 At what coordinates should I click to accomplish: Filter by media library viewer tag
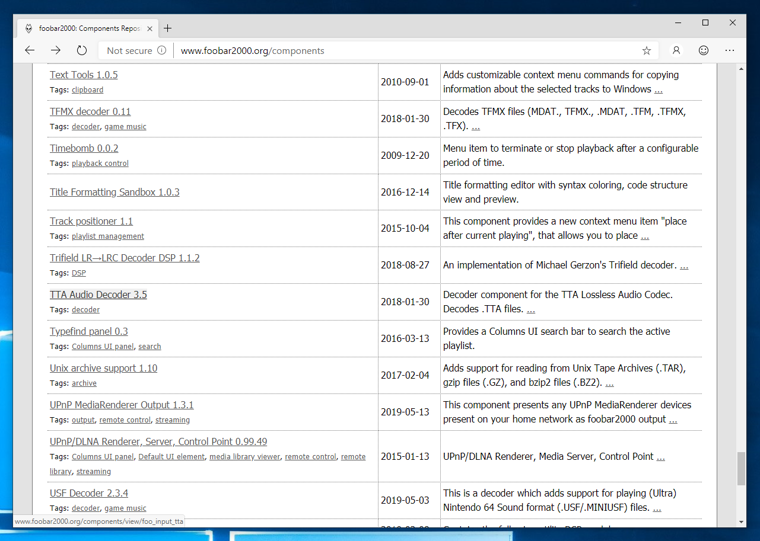click(245, 457)
